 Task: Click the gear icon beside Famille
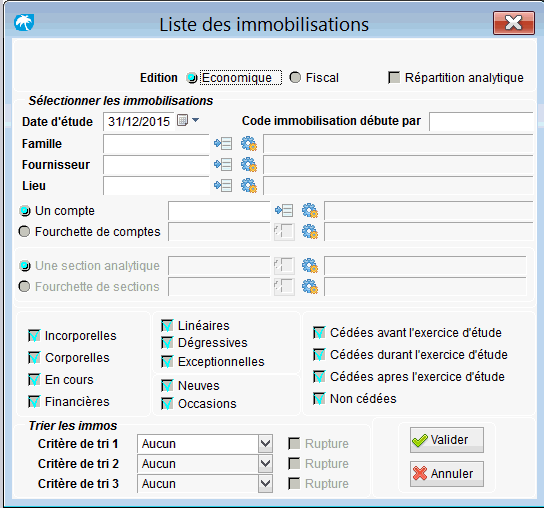pyautogui.click(x=249, y=143)
